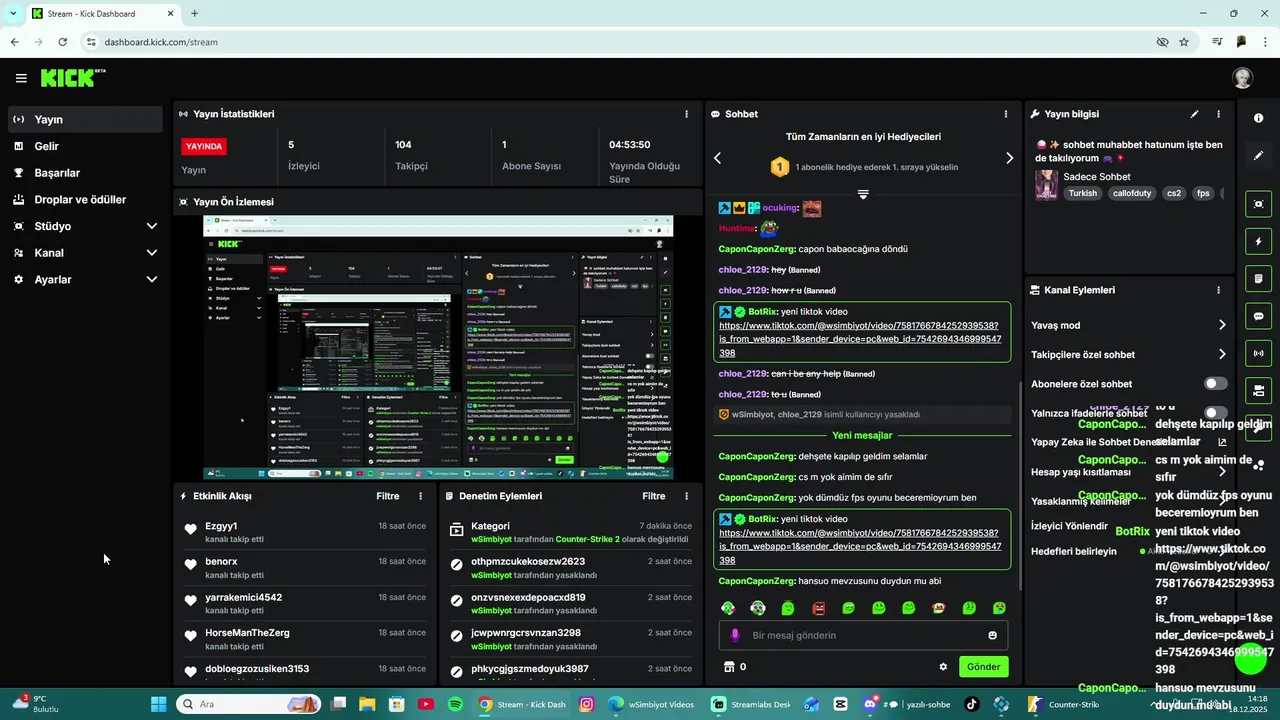Screen dimensions: 1280x720
Task: Click the callofduty tag
Action: [x=1132, y=193]
